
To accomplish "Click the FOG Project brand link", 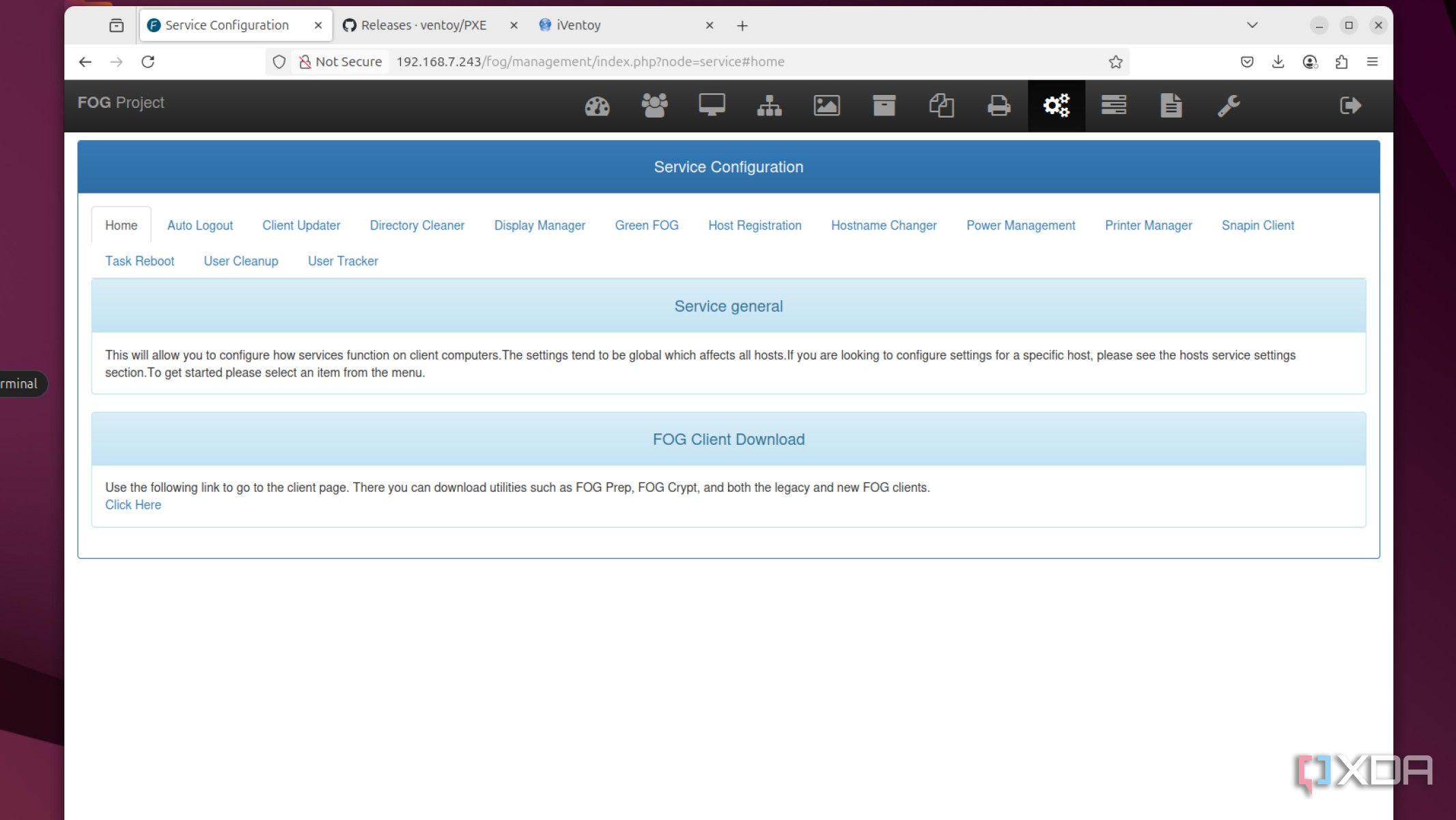I will point(121,102).
